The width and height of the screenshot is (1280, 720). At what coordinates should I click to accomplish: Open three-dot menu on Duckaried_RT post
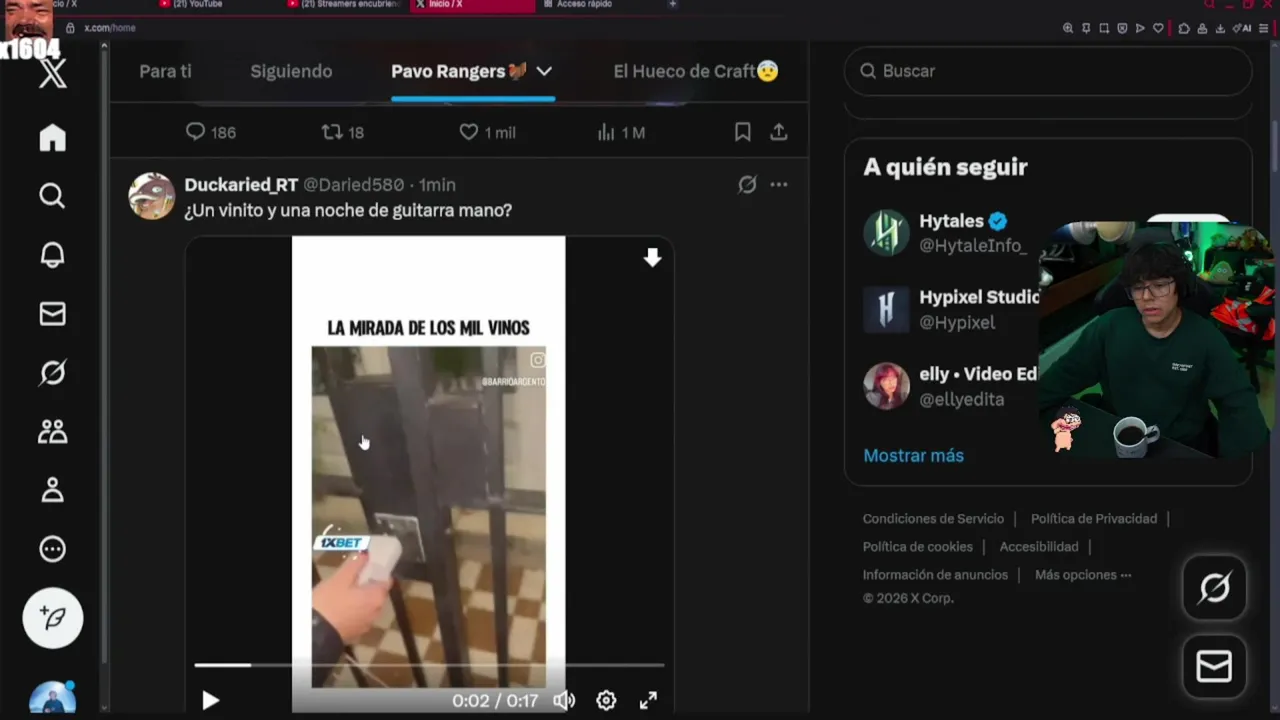click(x=779, y=185)
